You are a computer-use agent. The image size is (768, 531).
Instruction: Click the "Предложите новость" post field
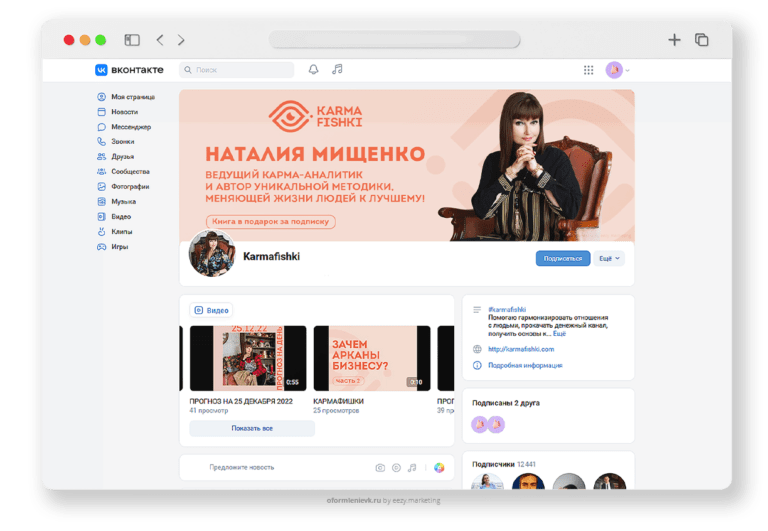242,467
